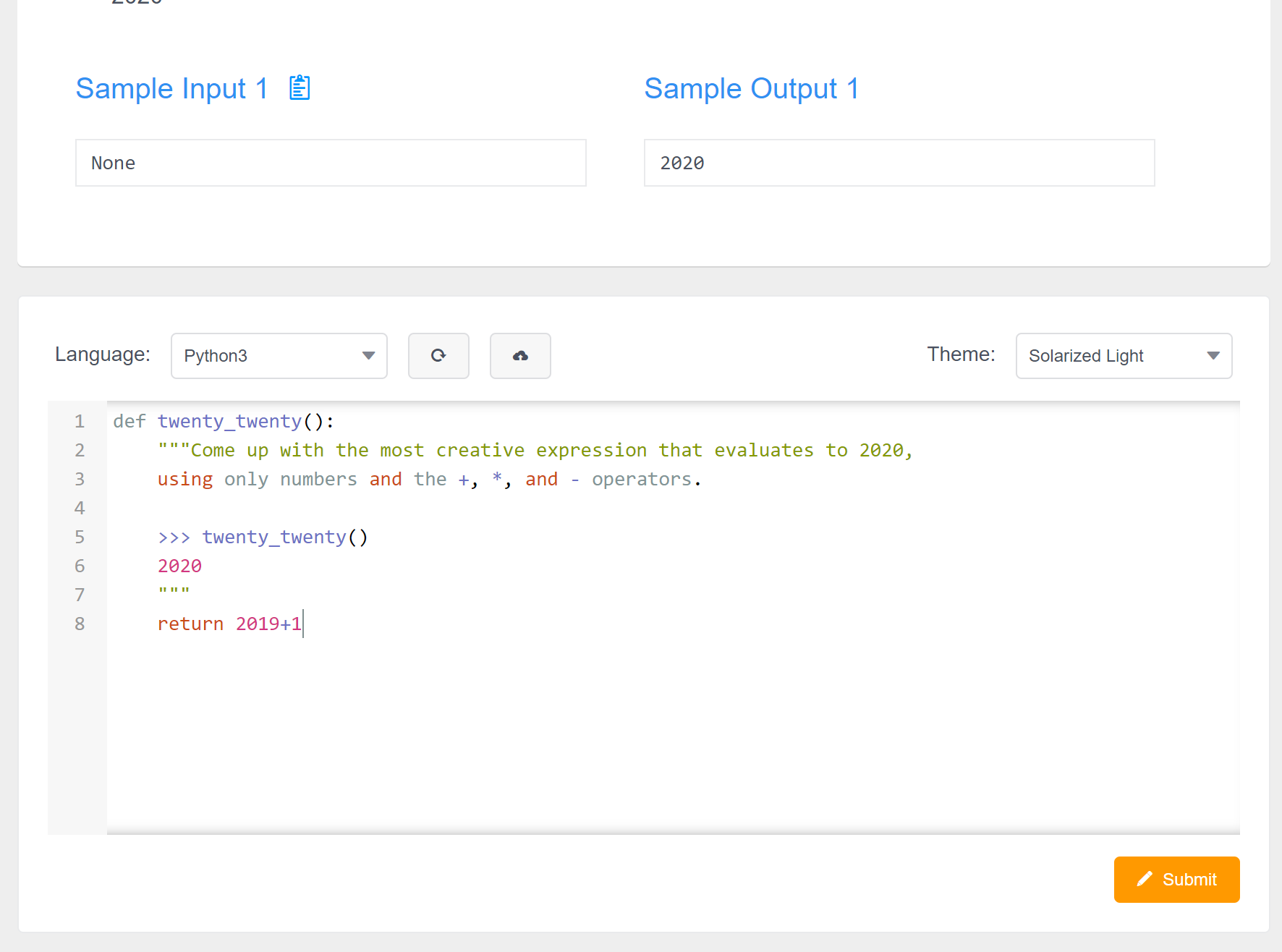The image size is (1282, 952).
Task: Click the cloud upload icon button
Action: point(520,356)
